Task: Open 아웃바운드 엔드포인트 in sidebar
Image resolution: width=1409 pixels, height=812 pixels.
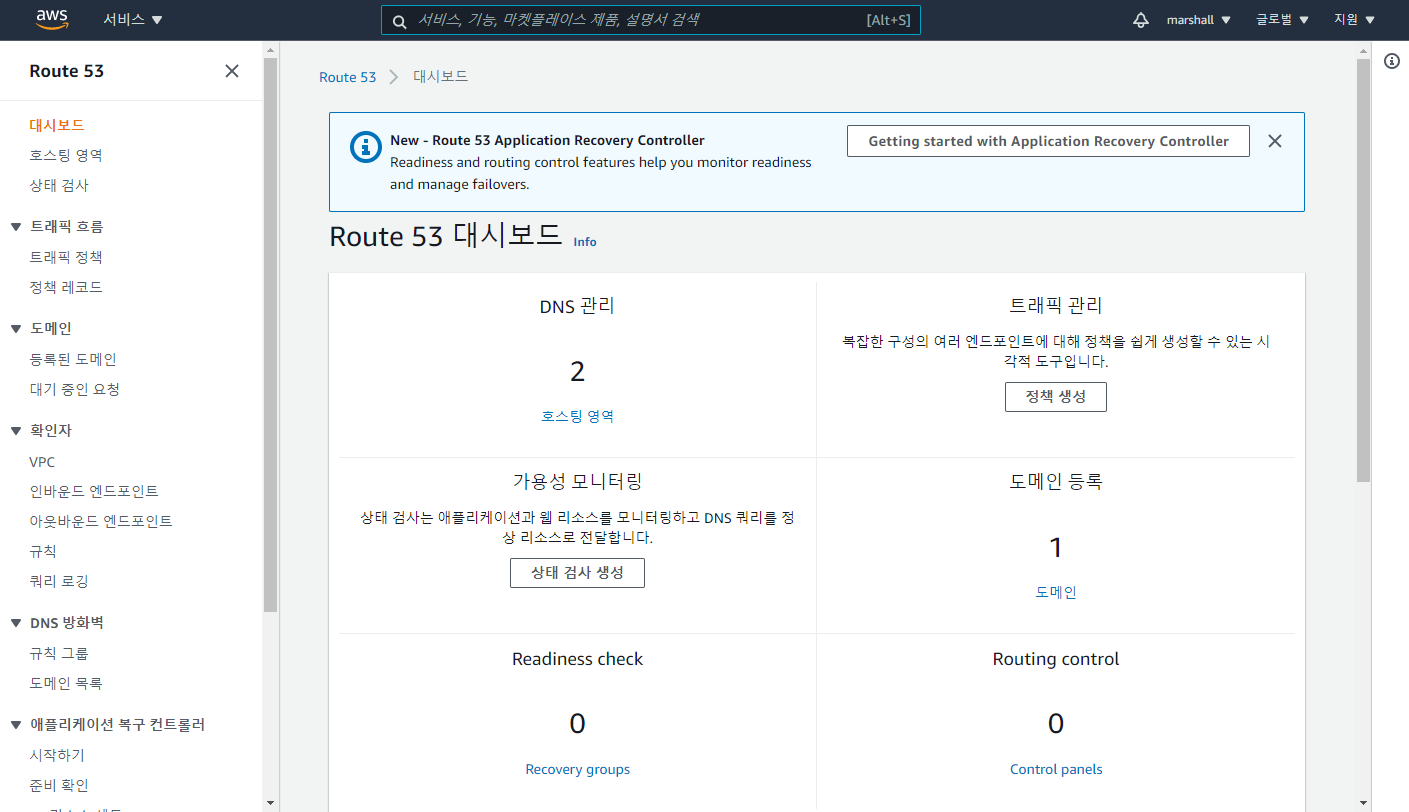Action: coord(101,521)
